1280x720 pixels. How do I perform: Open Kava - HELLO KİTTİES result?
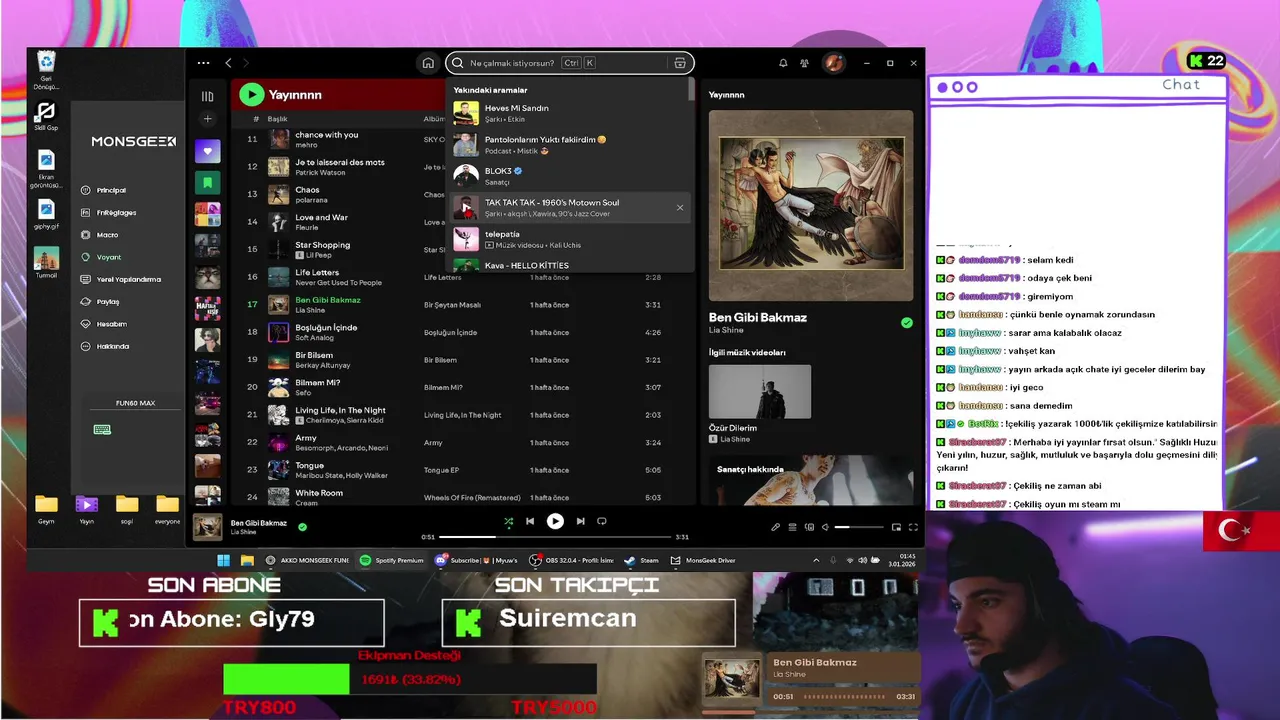point(568,264)
